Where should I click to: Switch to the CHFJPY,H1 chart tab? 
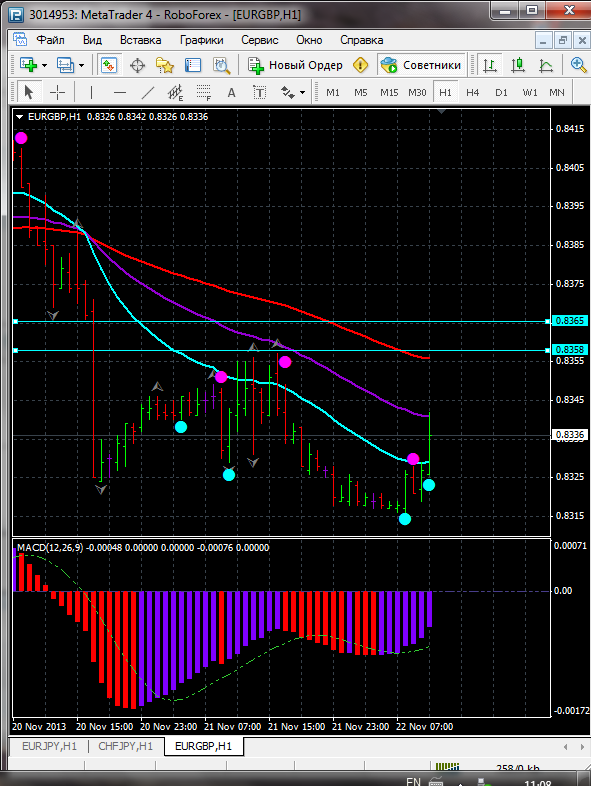tap(125, 746)
